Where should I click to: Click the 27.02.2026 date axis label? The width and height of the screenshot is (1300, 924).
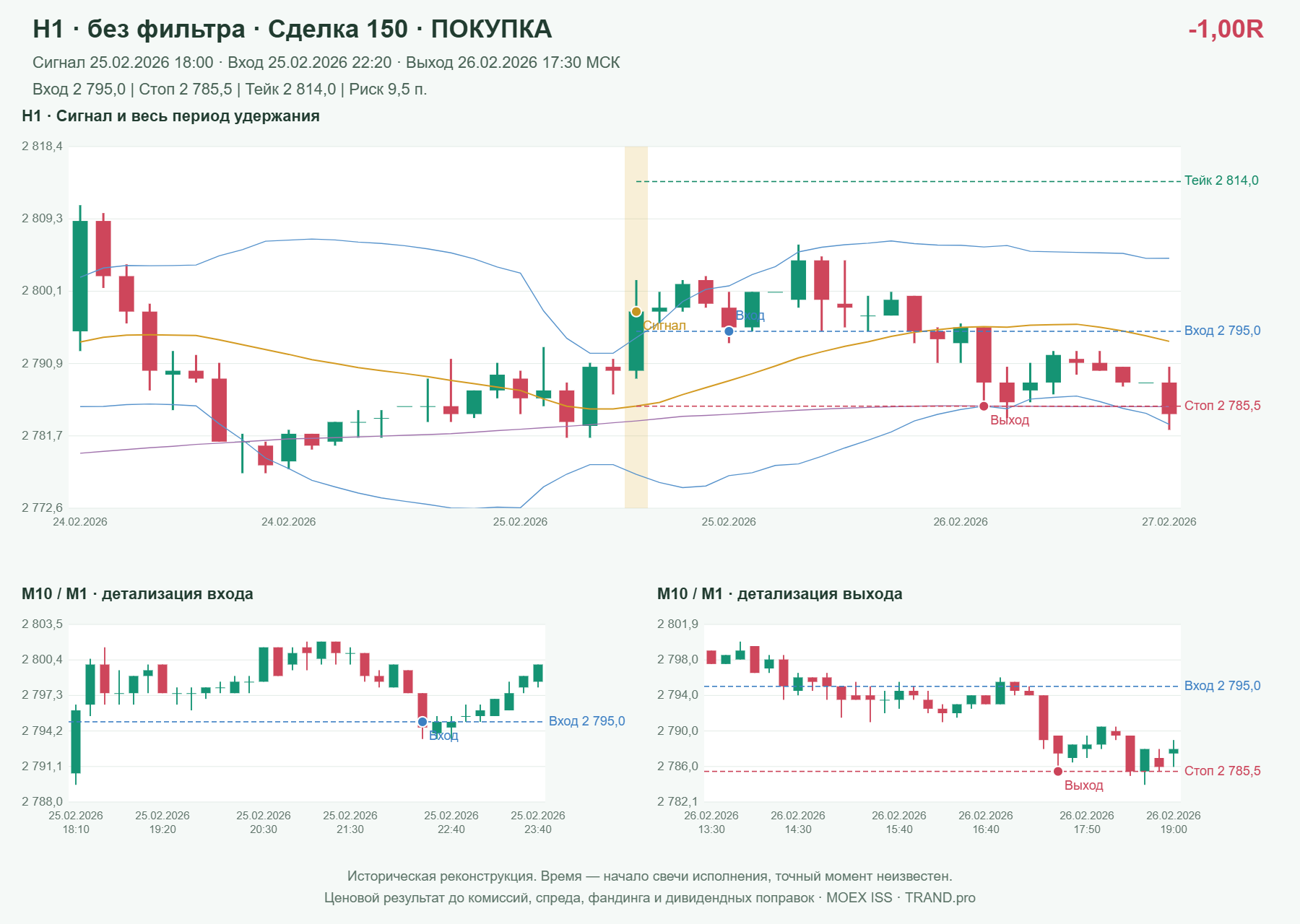[1169, 522]
